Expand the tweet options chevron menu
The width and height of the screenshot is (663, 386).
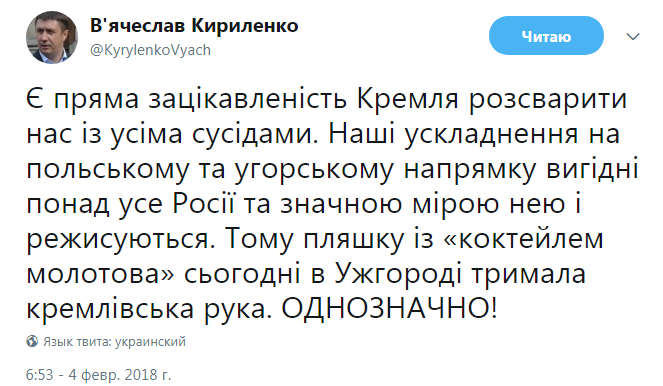(x=633, y=37)
